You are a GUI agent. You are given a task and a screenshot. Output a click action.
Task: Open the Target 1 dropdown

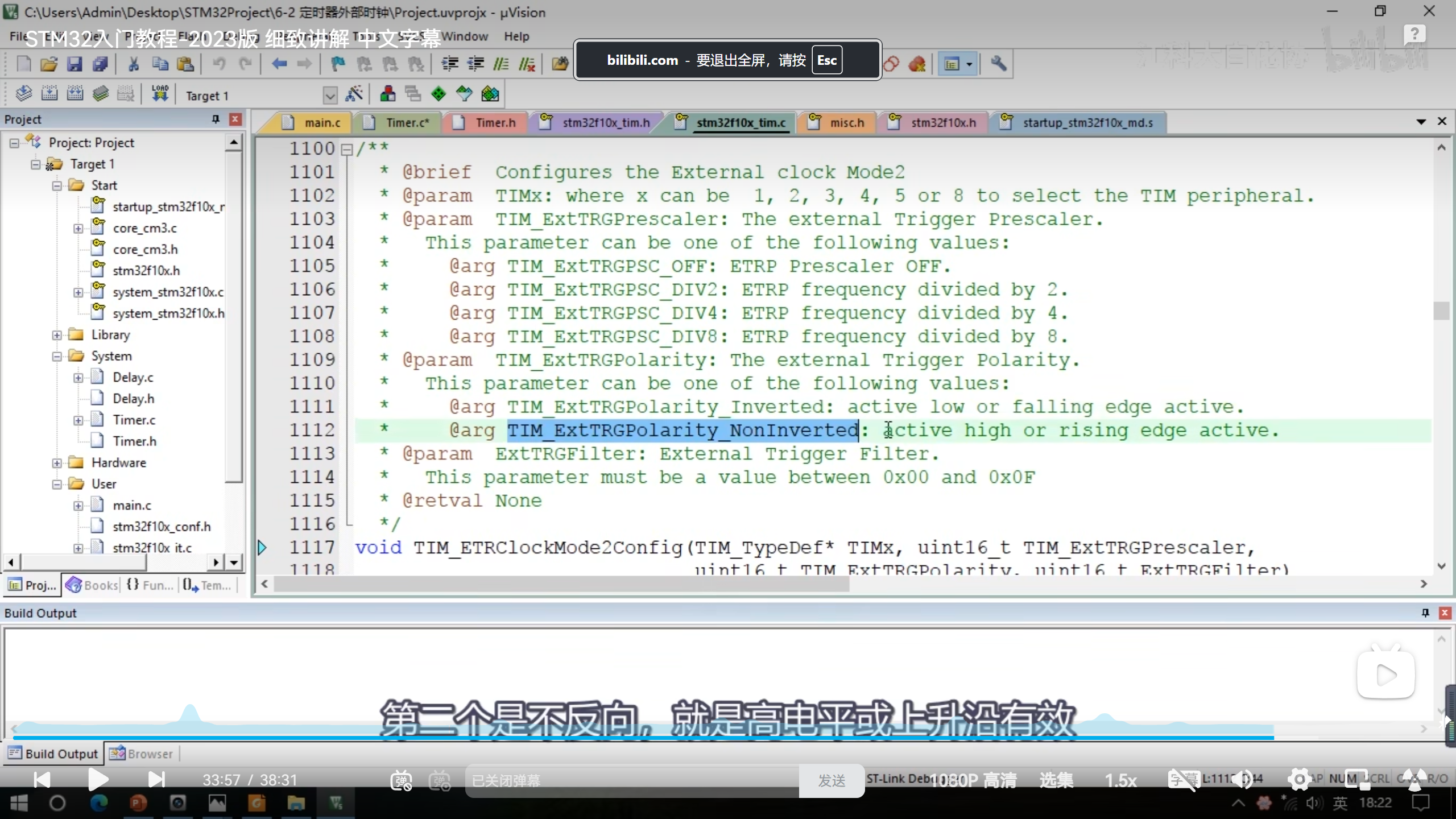pyautogui.click(x=330, y=95)
